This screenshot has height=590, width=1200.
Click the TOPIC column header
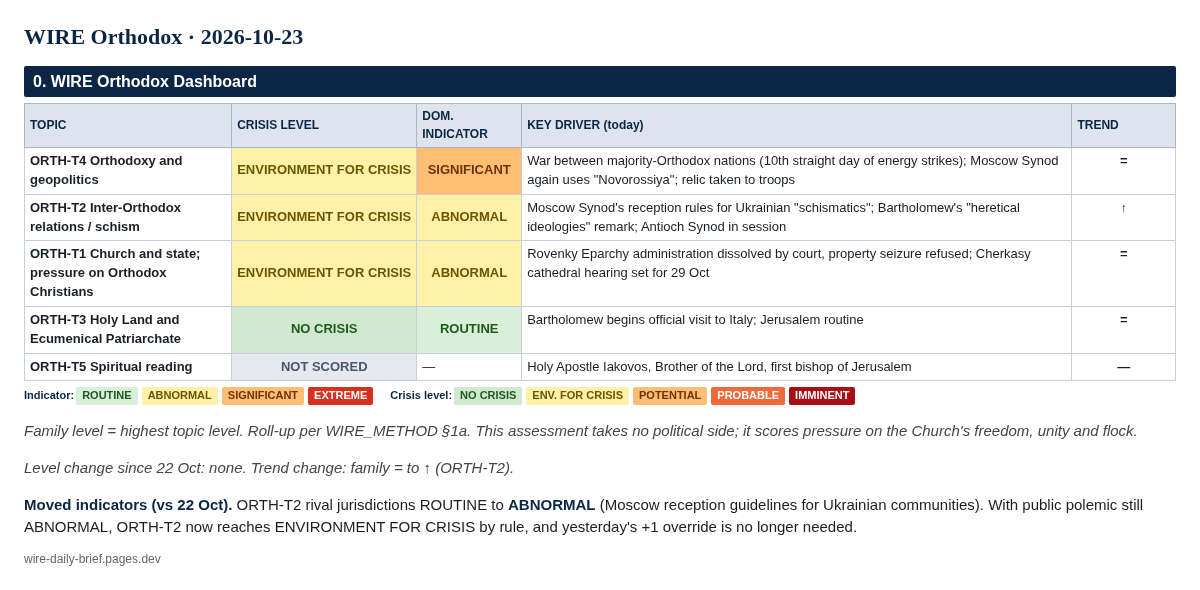128,125
